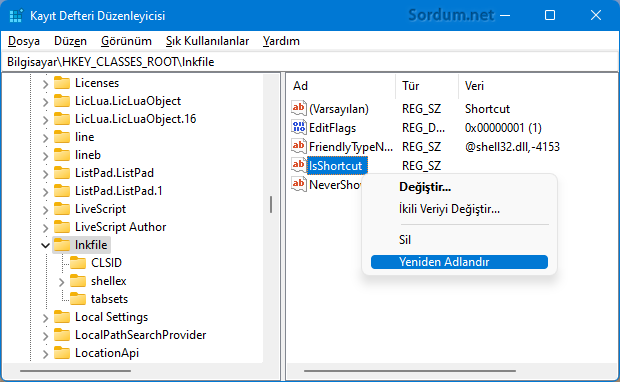
Task: Expand the LicLua.LicLuaObject.16 key
Action: point(45,120)
